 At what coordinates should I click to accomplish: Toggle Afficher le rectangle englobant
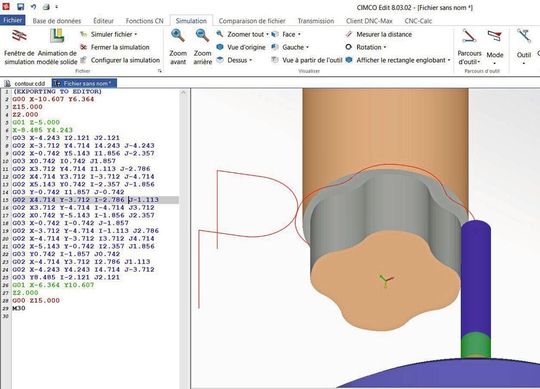click(397, 60)
